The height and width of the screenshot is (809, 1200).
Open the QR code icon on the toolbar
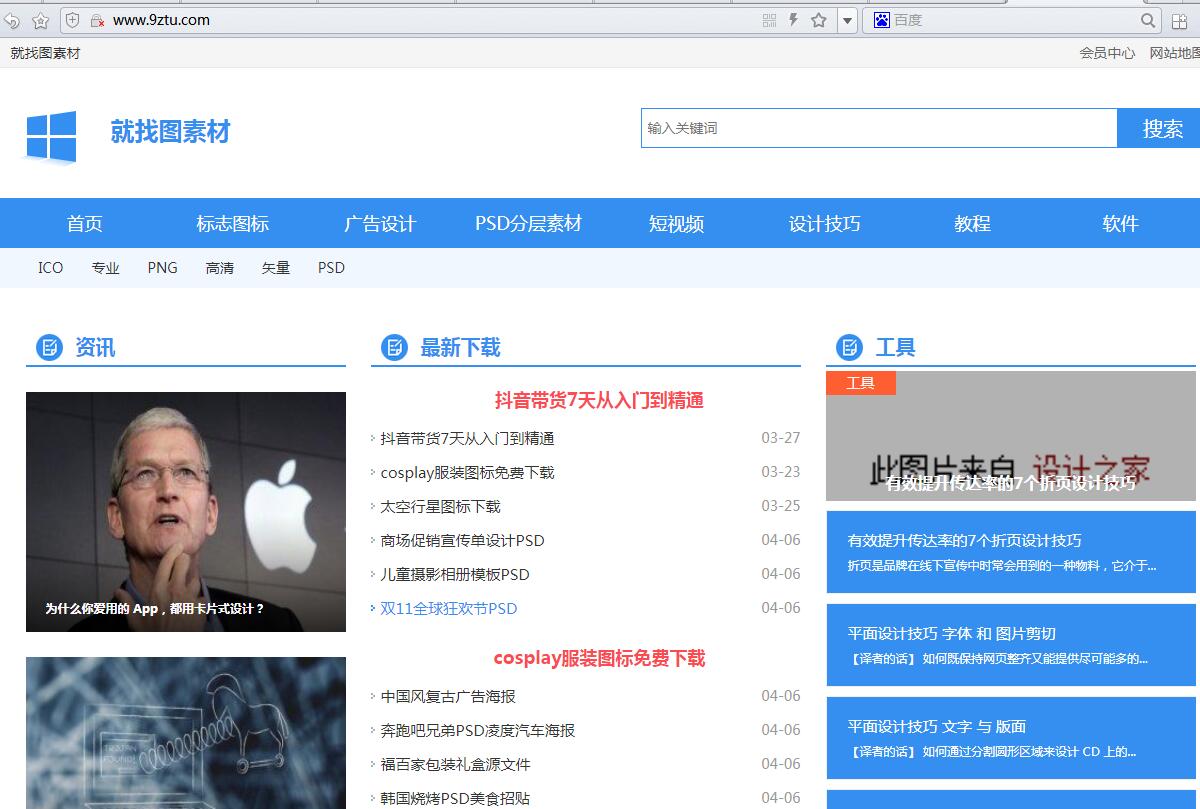(770, 19)
